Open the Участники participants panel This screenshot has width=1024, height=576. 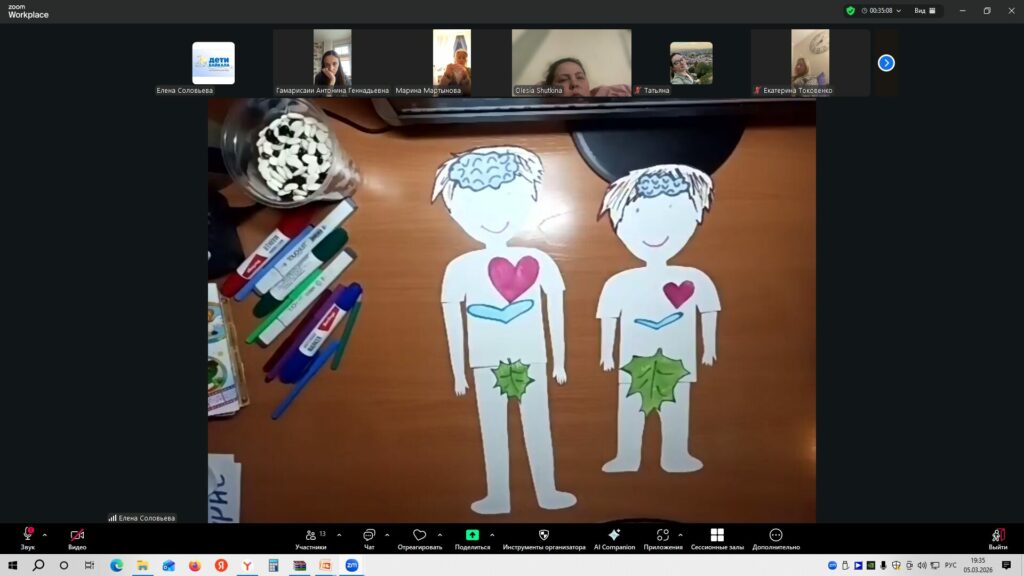coord(310,536)
